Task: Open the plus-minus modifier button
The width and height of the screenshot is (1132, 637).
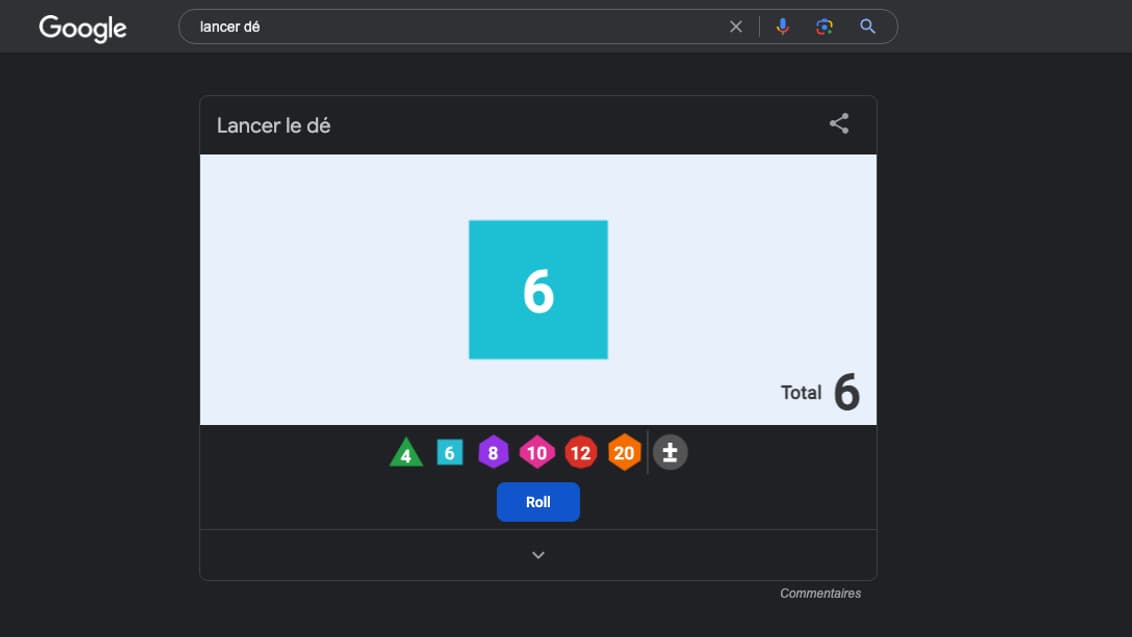Action: [670, 452]
